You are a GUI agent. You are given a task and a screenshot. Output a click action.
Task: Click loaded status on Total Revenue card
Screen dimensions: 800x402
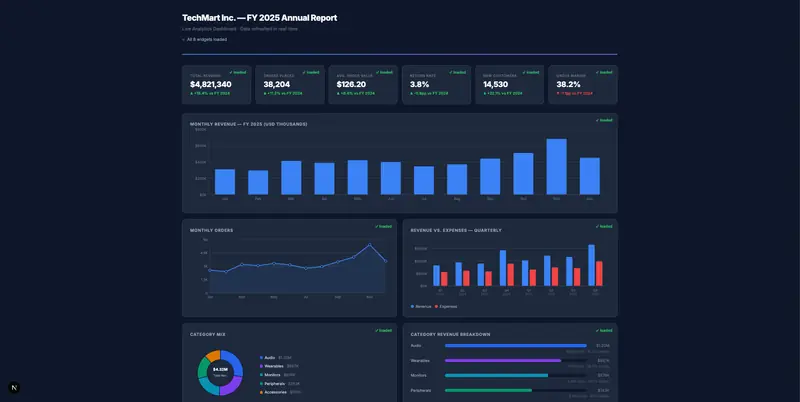coord(238,72)
